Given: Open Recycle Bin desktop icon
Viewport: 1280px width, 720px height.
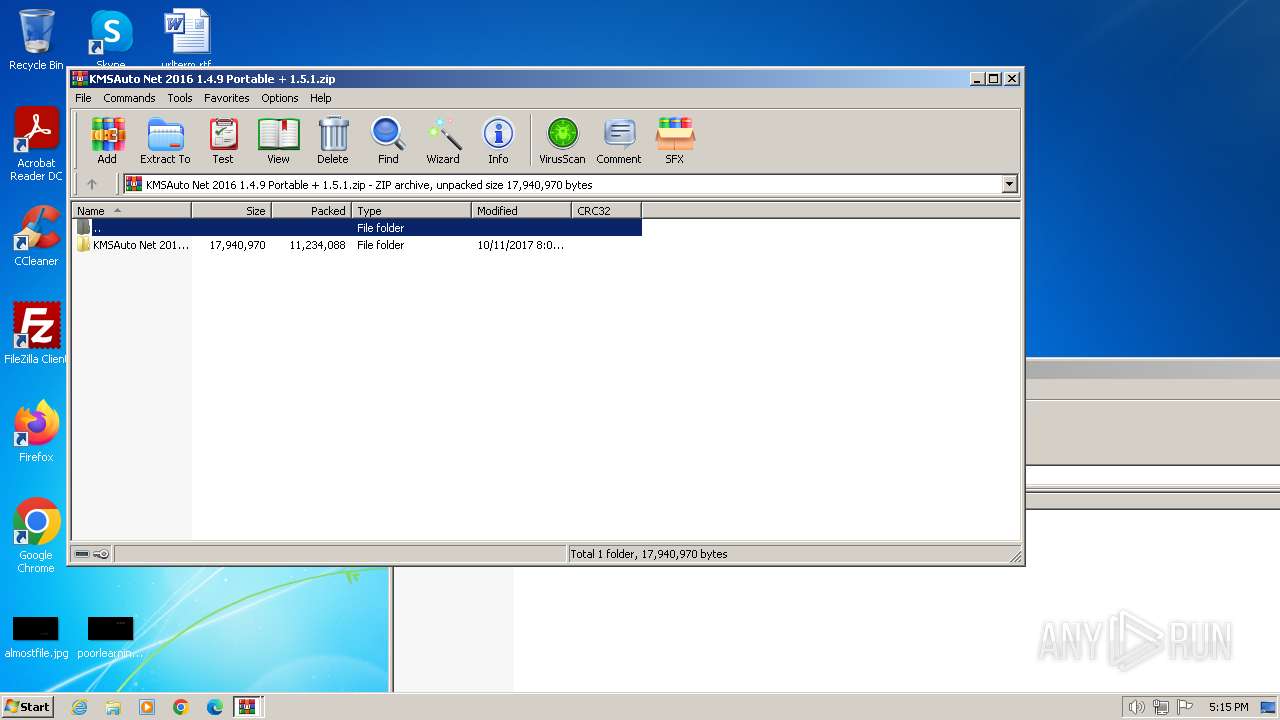Looking at the screenshot, I should click(36, 40).
